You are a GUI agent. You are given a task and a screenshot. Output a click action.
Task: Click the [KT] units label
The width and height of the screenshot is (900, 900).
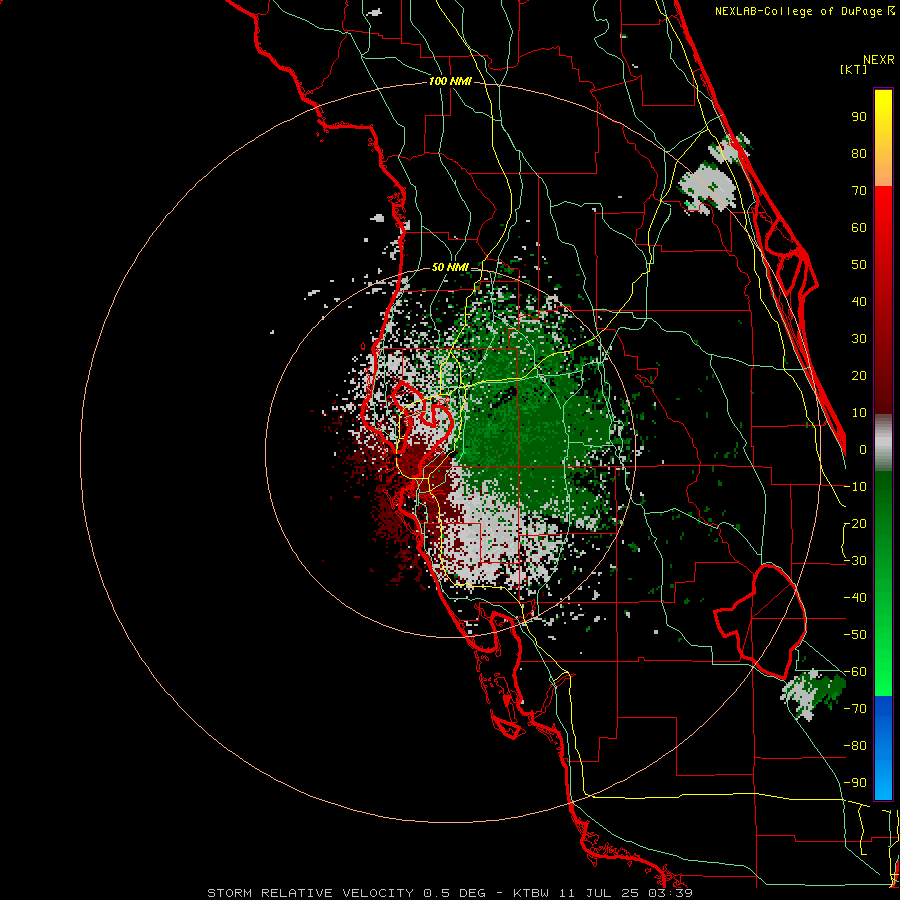[853, 69]
